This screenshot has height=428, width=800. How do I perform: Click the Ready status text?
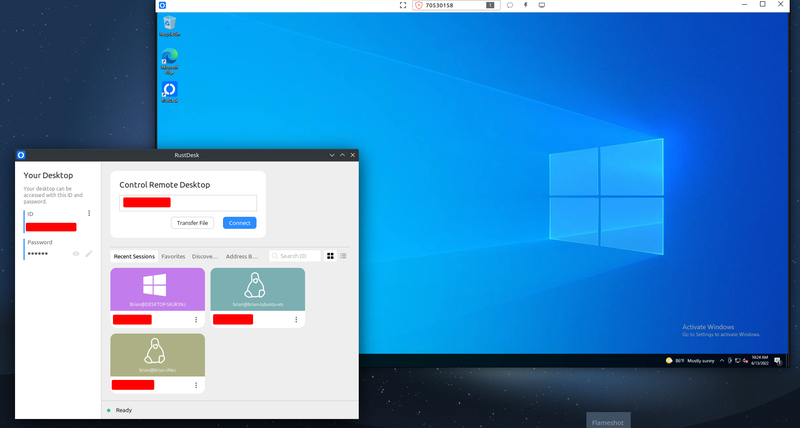point(124,410)
